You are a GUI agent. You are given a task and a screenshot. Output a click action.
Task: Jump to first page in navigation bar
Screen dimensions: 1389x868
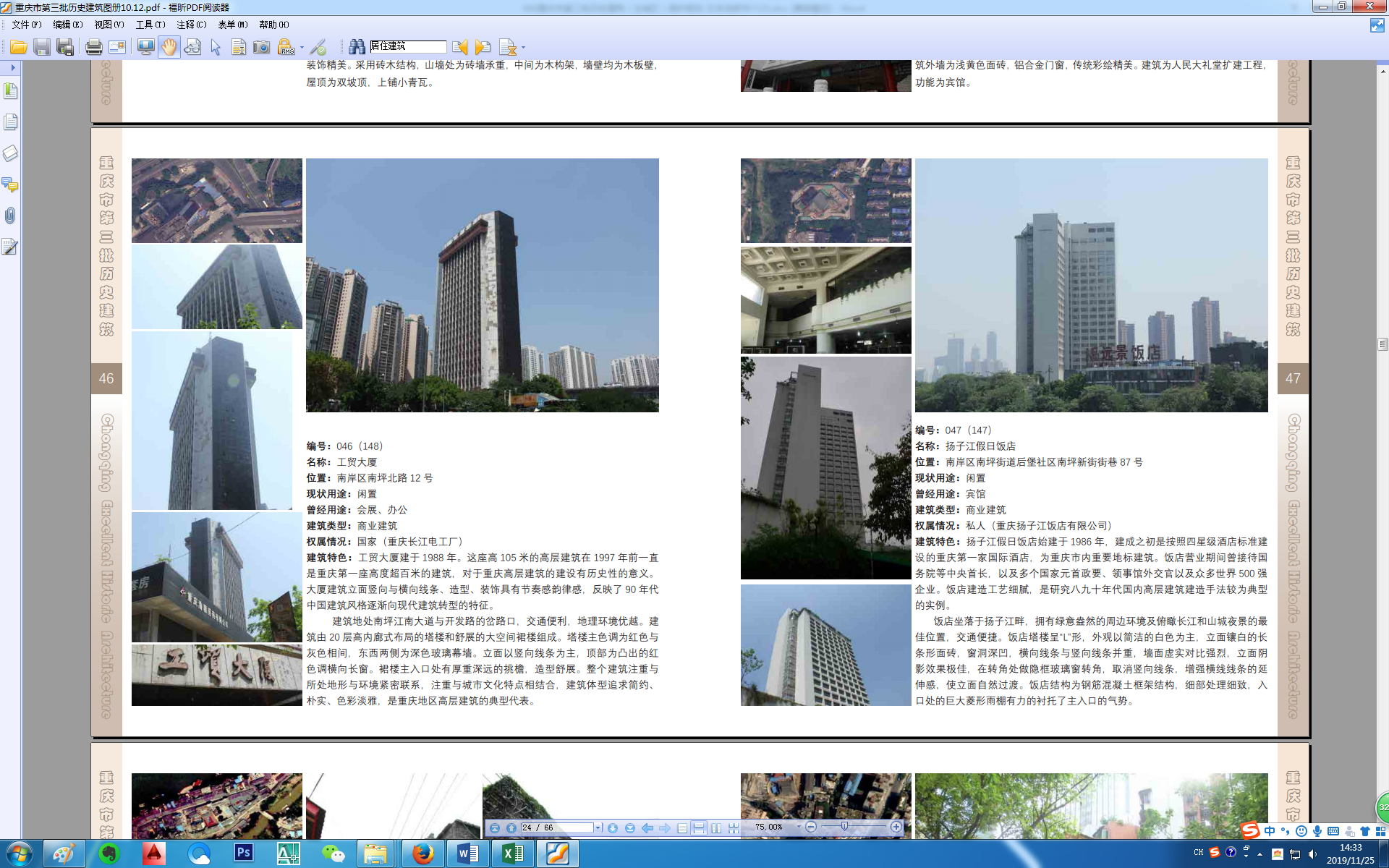(x=494, y=827)
